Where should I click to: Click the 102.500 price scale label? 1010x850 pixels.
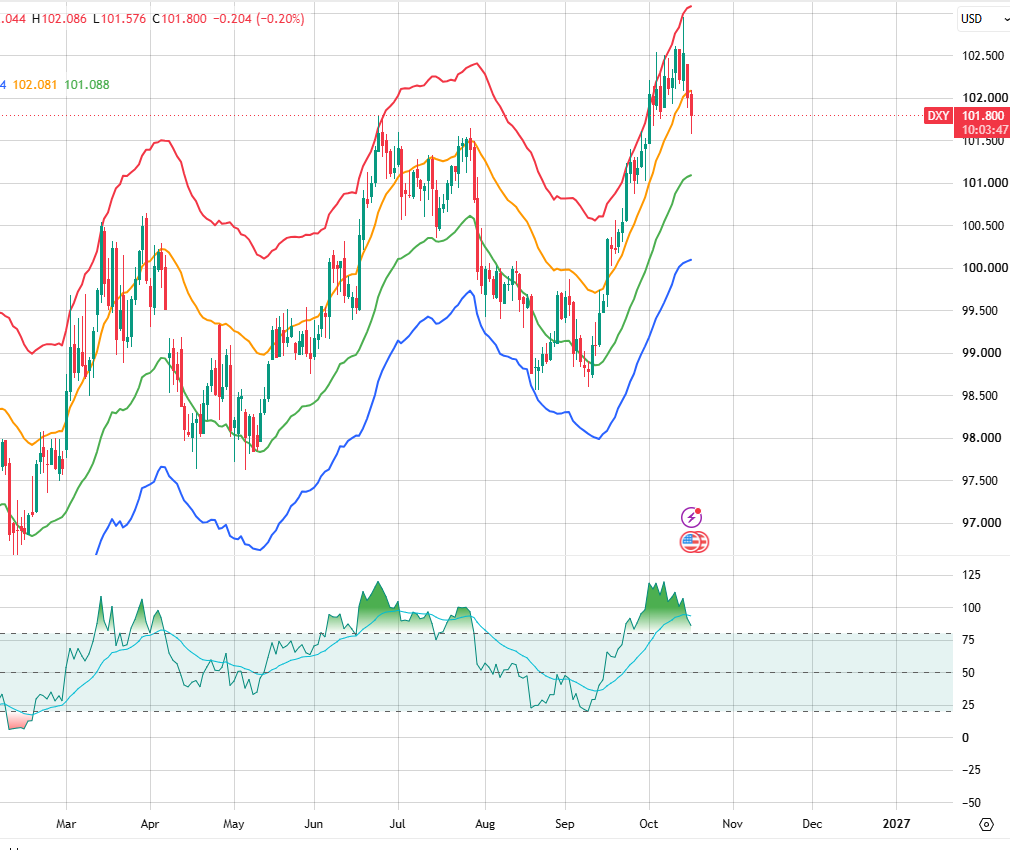tap(983, 55)
